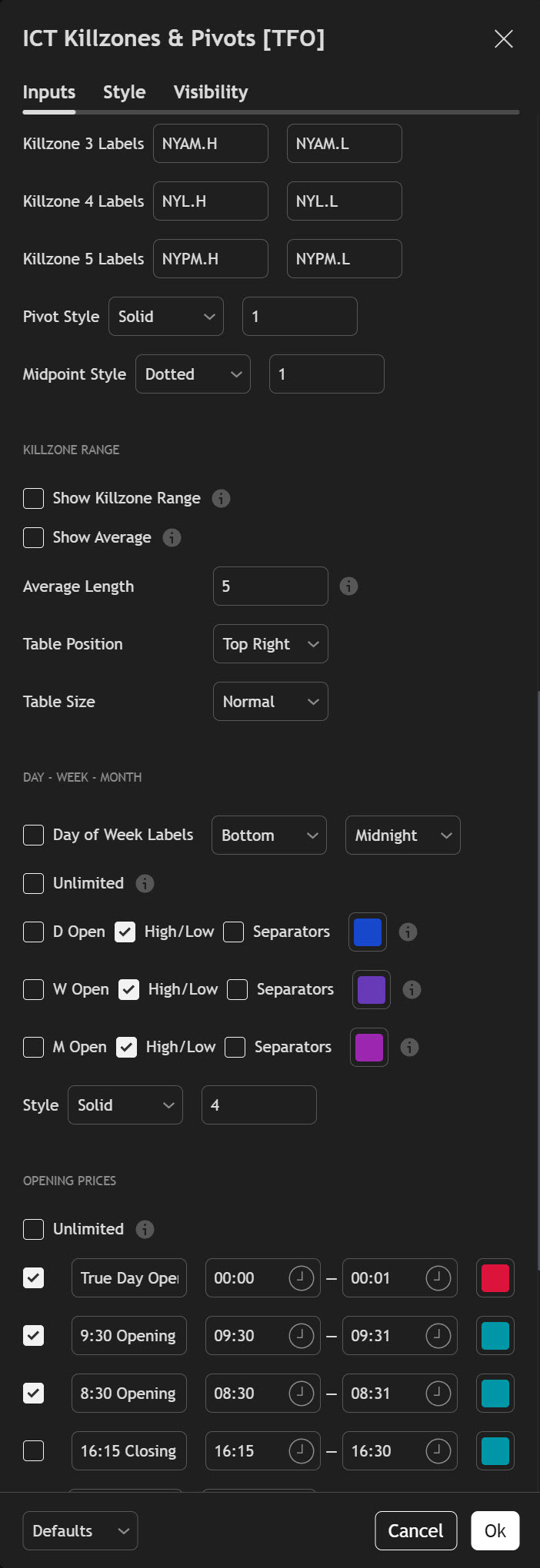The width and height of the screenshot is (540, 1568).
Task: Click the Cancel button
Action: pyautogui.click(x=415, y=1530)
